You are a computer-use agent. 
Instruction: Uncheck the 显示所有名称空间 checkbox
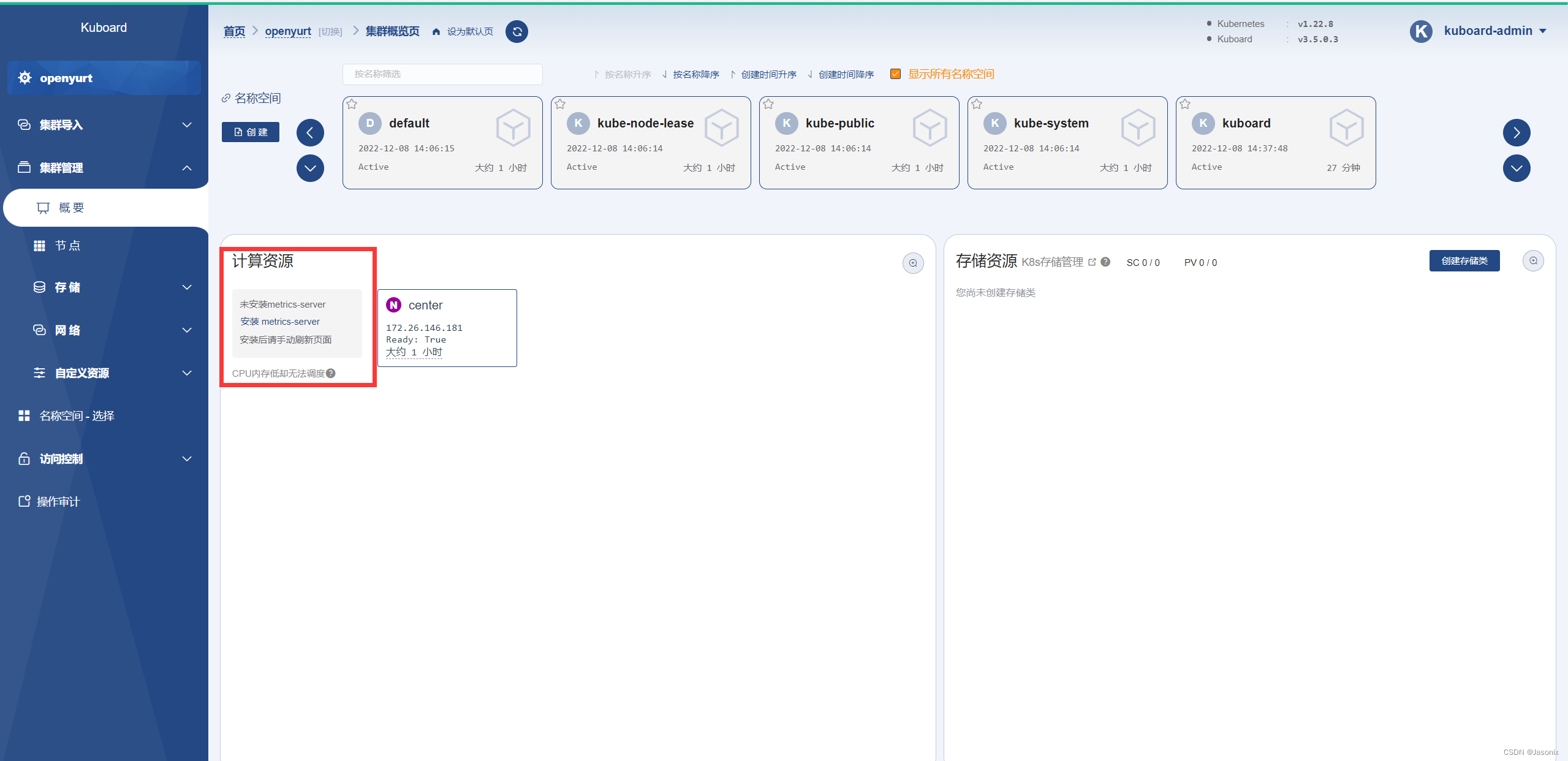[895, 74]
